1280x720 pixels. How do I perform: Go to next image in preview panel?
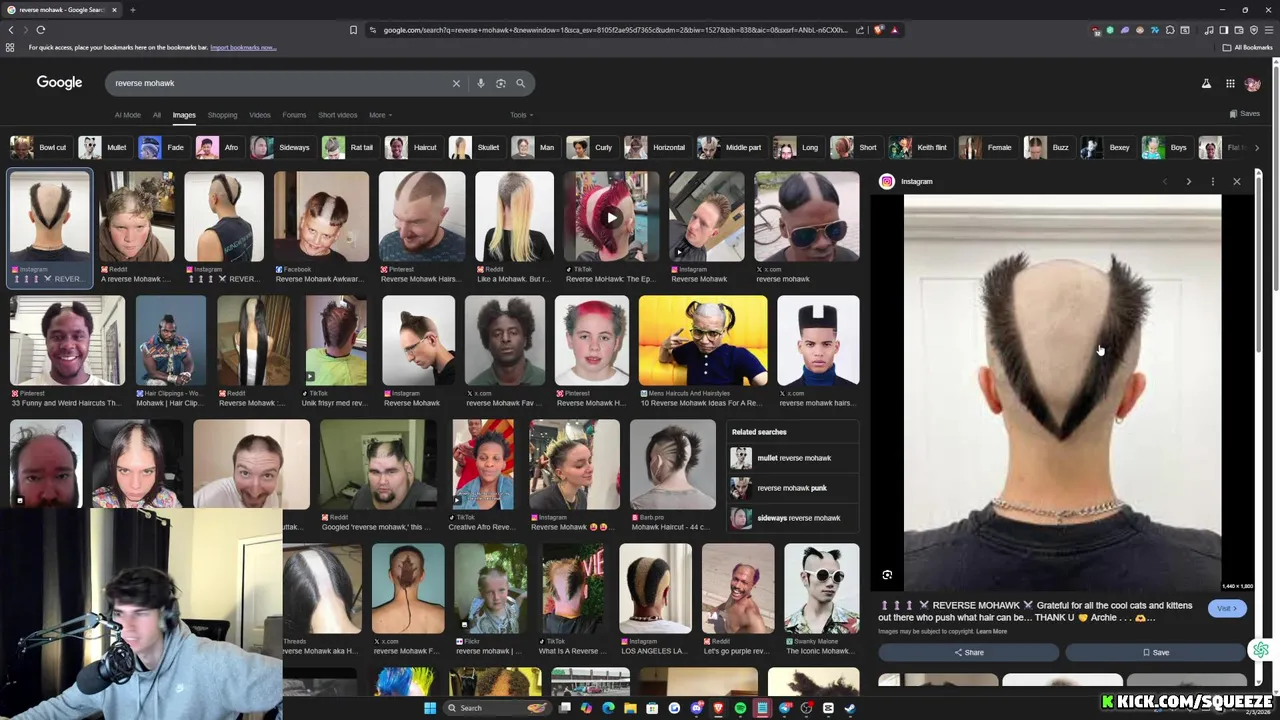[1188, 181]
